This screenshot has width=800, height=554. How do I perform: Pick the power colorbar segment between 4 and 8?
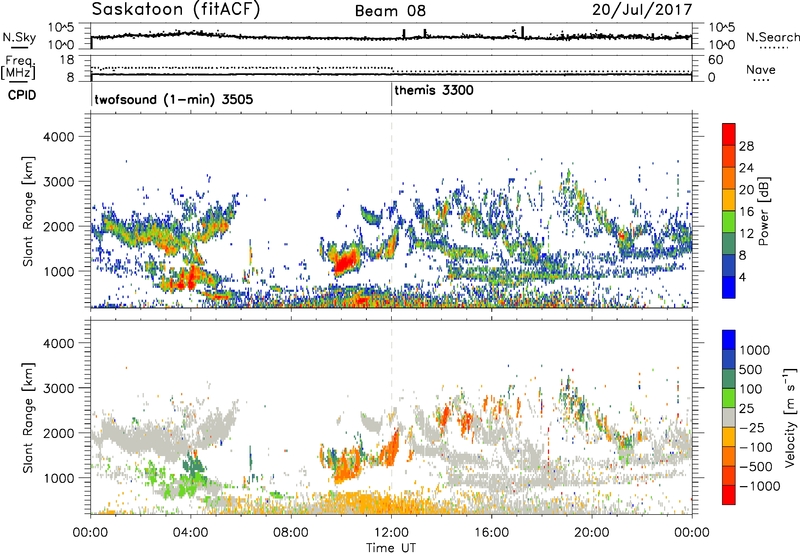[729, 265]
